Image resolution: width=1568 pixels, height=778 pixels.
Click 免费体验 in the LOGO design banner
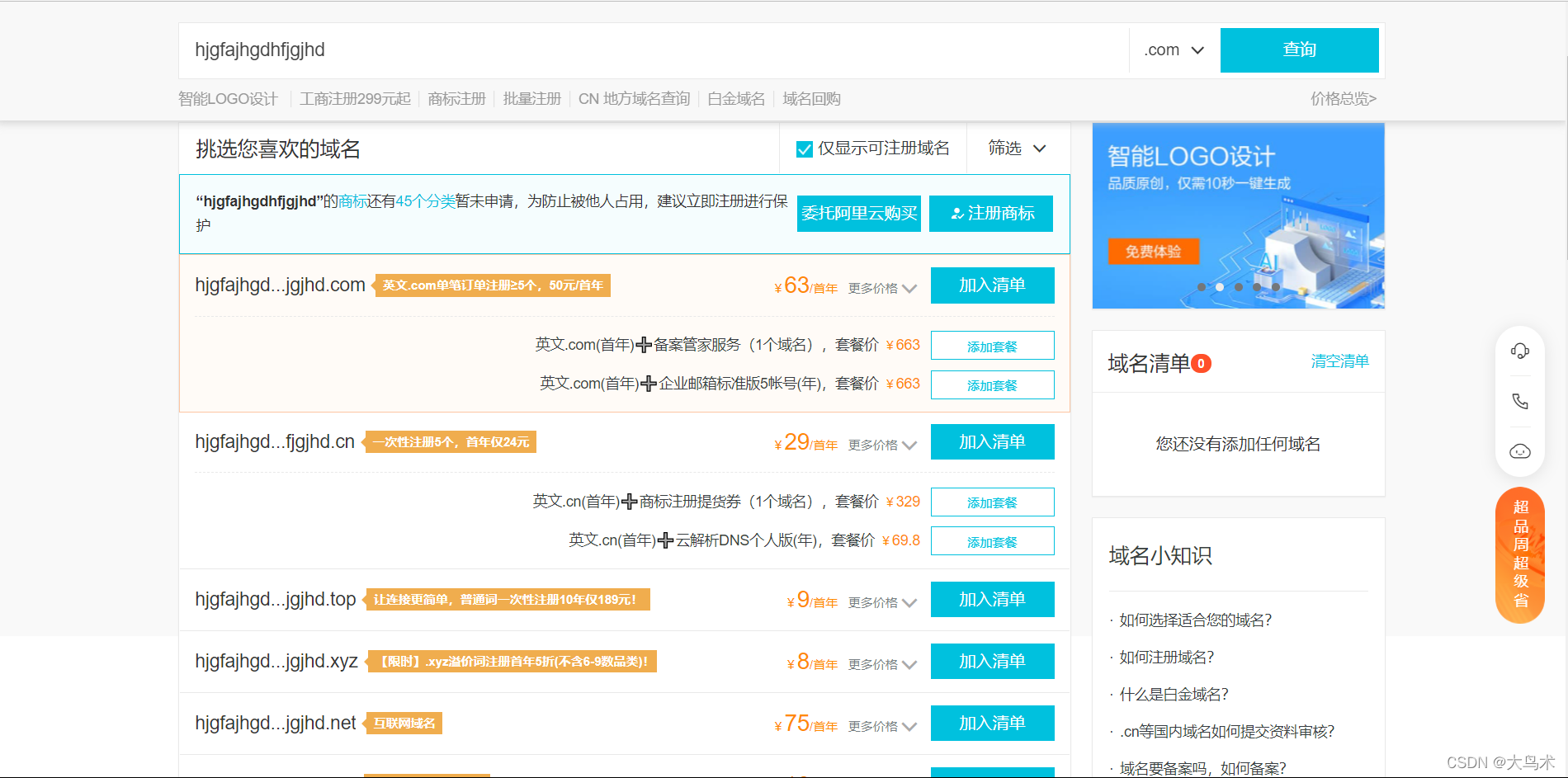click(1155, 252)
